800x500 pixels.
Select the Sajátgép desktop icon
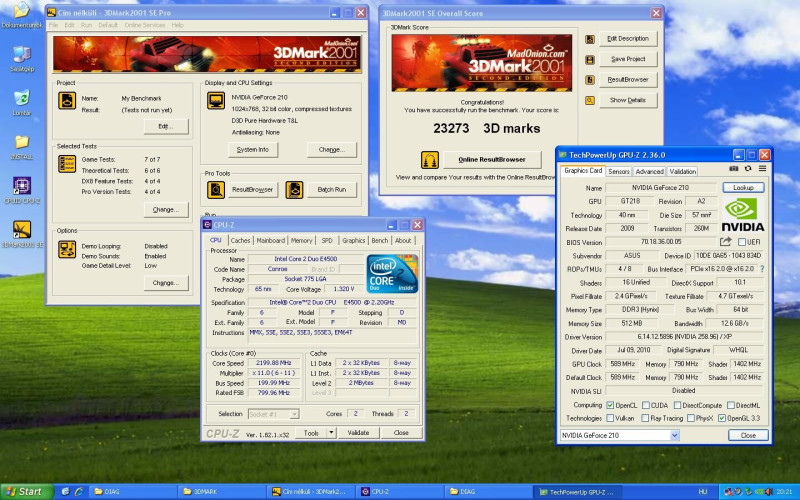click(21, 58)
